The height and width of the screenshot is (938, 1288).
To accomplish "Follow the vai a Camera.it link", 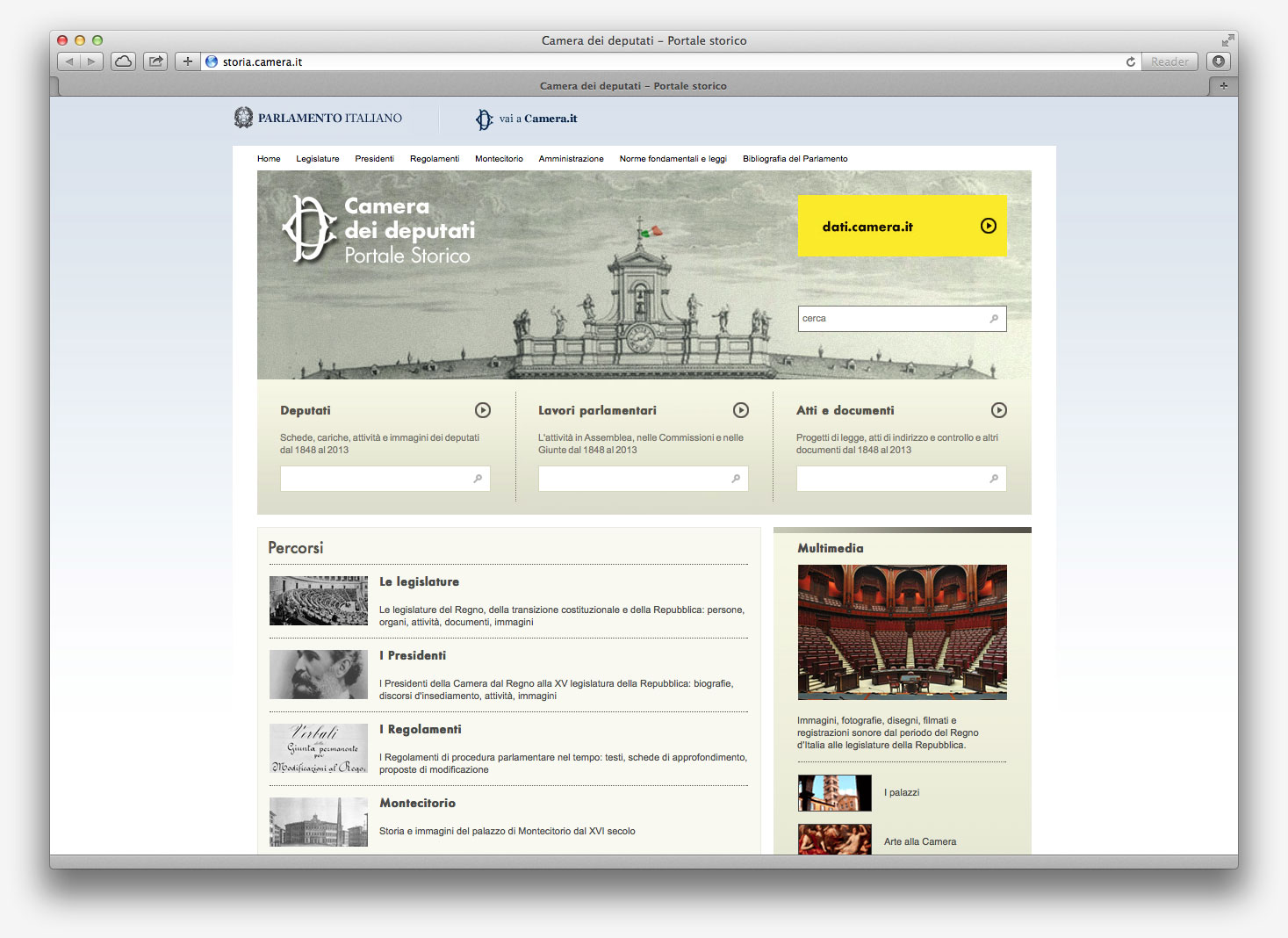I will coord(538,119).
